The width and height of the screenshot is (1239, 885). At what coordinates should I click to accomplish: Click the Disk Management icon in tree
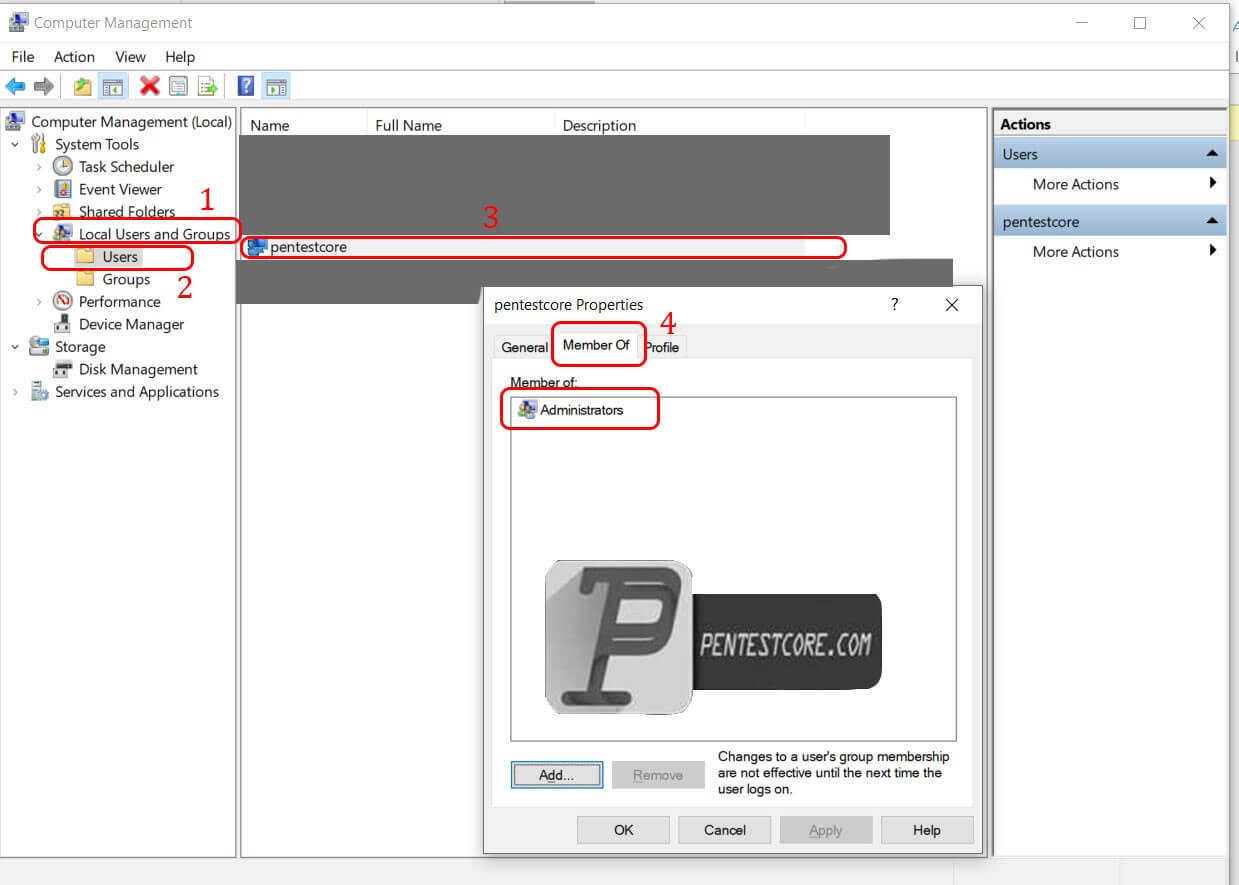click(x=63, y=369)
